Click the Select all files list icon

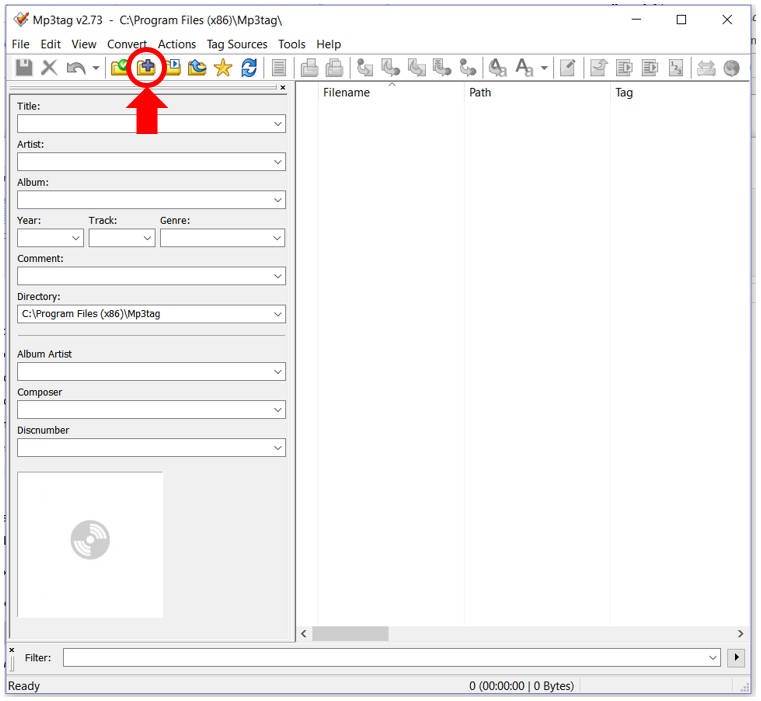click(x=279, y=67)
